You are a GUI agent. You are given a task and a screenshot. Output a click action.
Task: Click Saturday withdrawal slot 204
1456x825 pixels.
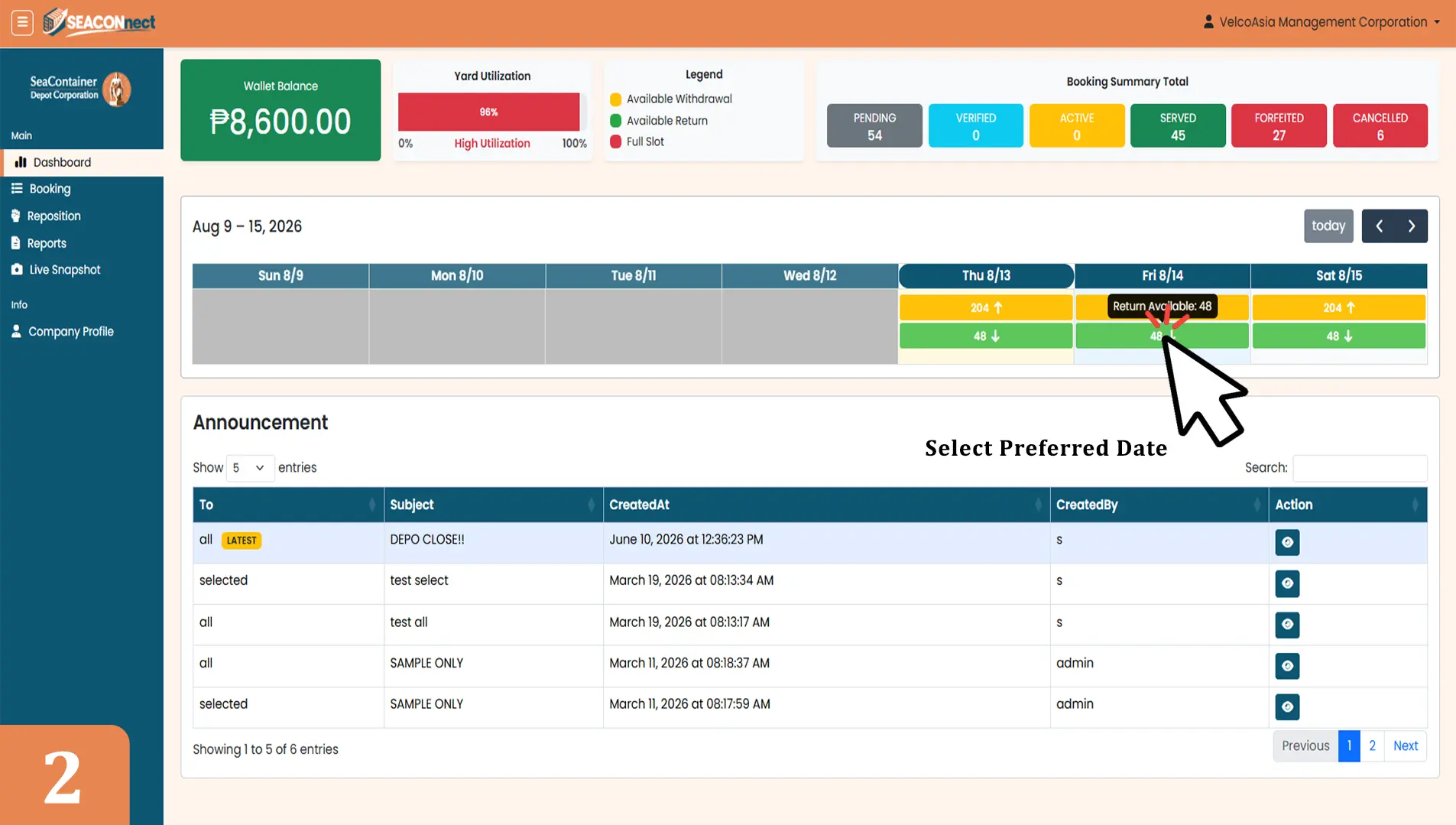[1339, 307]
